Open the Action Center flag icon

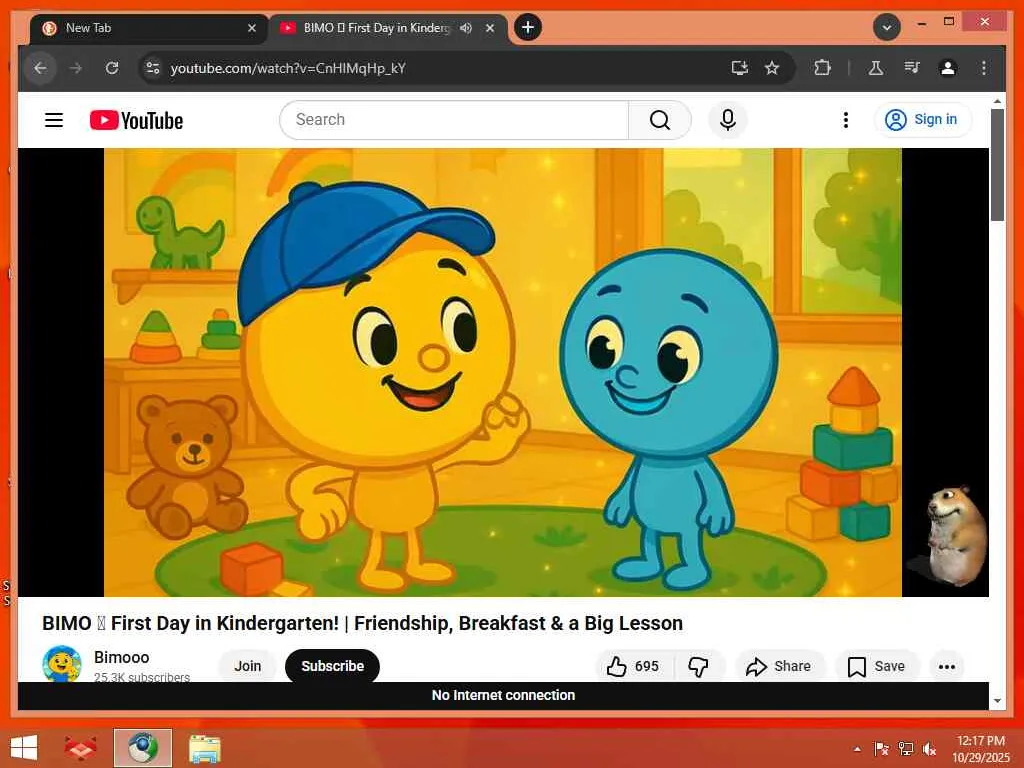(x=881, y=748)
